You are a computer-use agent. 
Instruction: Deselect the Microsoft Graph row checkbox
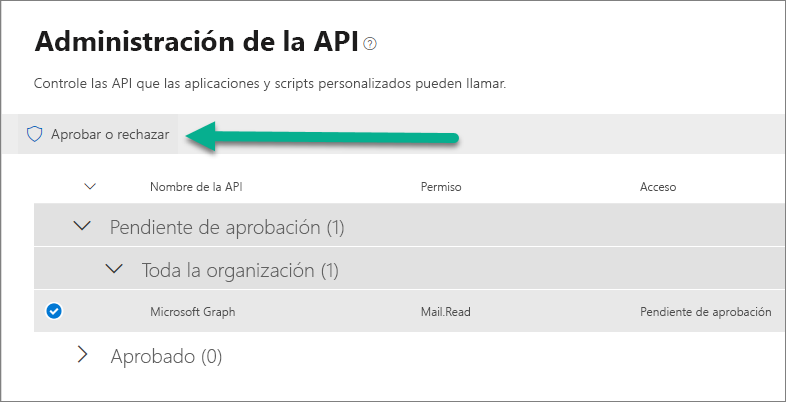click(x=54, y=312)
